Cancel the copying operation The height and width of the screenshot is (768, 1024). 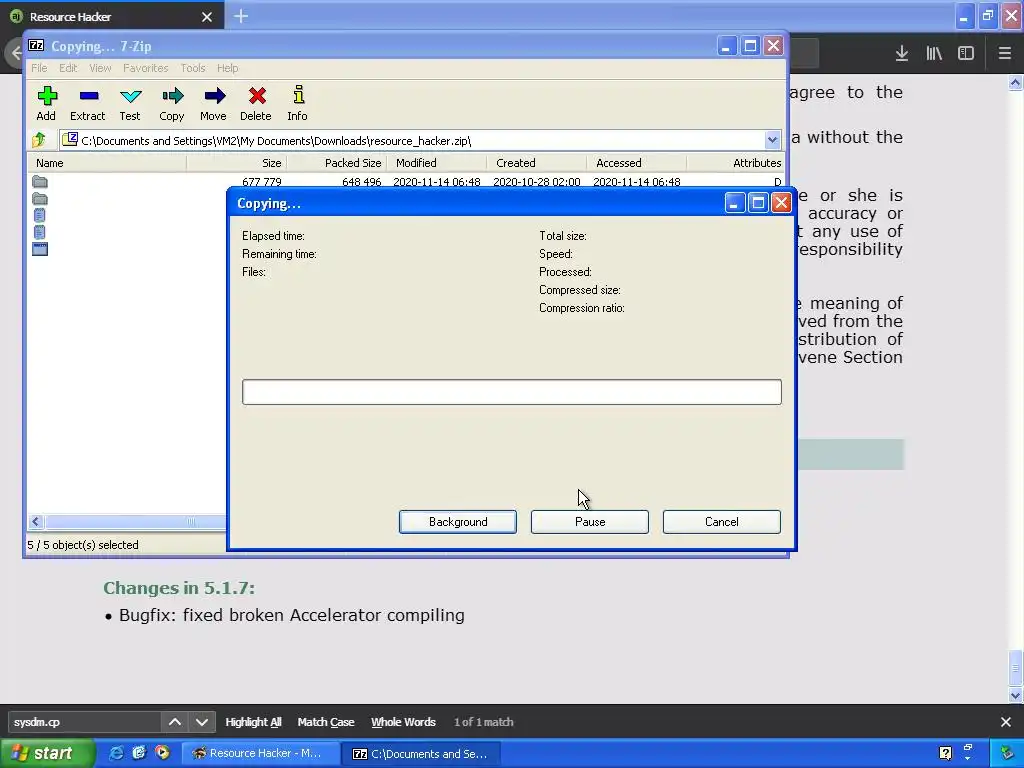pyautogui.click(x=722, y=522)
